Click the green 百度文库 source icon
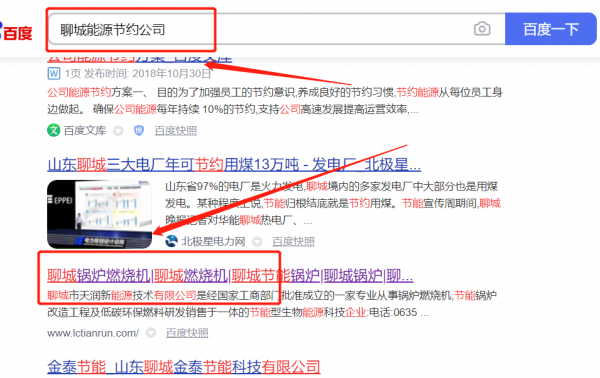Screen dimensions: 600x378 pyautogui.click(x=54, y=130)
